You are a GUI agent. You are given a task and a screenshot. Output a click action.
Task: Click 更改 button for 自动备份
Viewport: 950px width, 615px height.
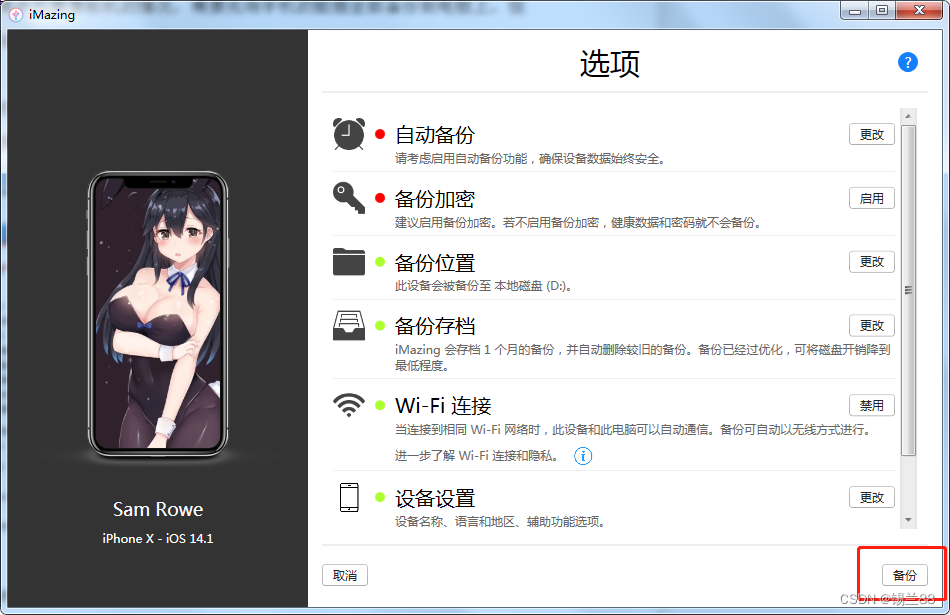tap(871, 135)
